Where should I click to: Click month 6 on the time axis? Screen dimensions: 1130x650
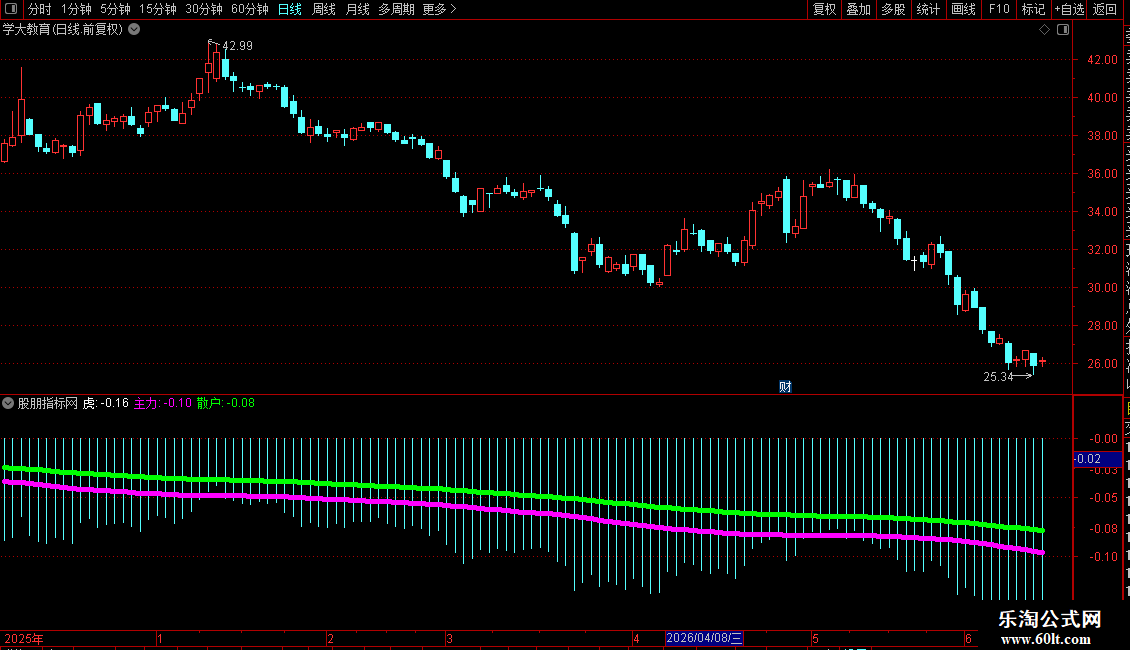(x=968, y=638)
